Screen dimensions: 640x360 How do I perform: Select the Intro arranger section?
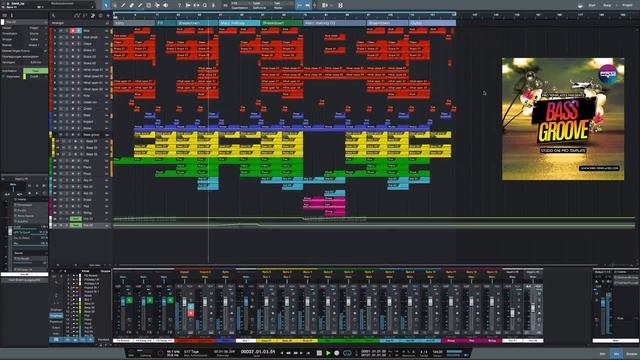click(133, 23)
